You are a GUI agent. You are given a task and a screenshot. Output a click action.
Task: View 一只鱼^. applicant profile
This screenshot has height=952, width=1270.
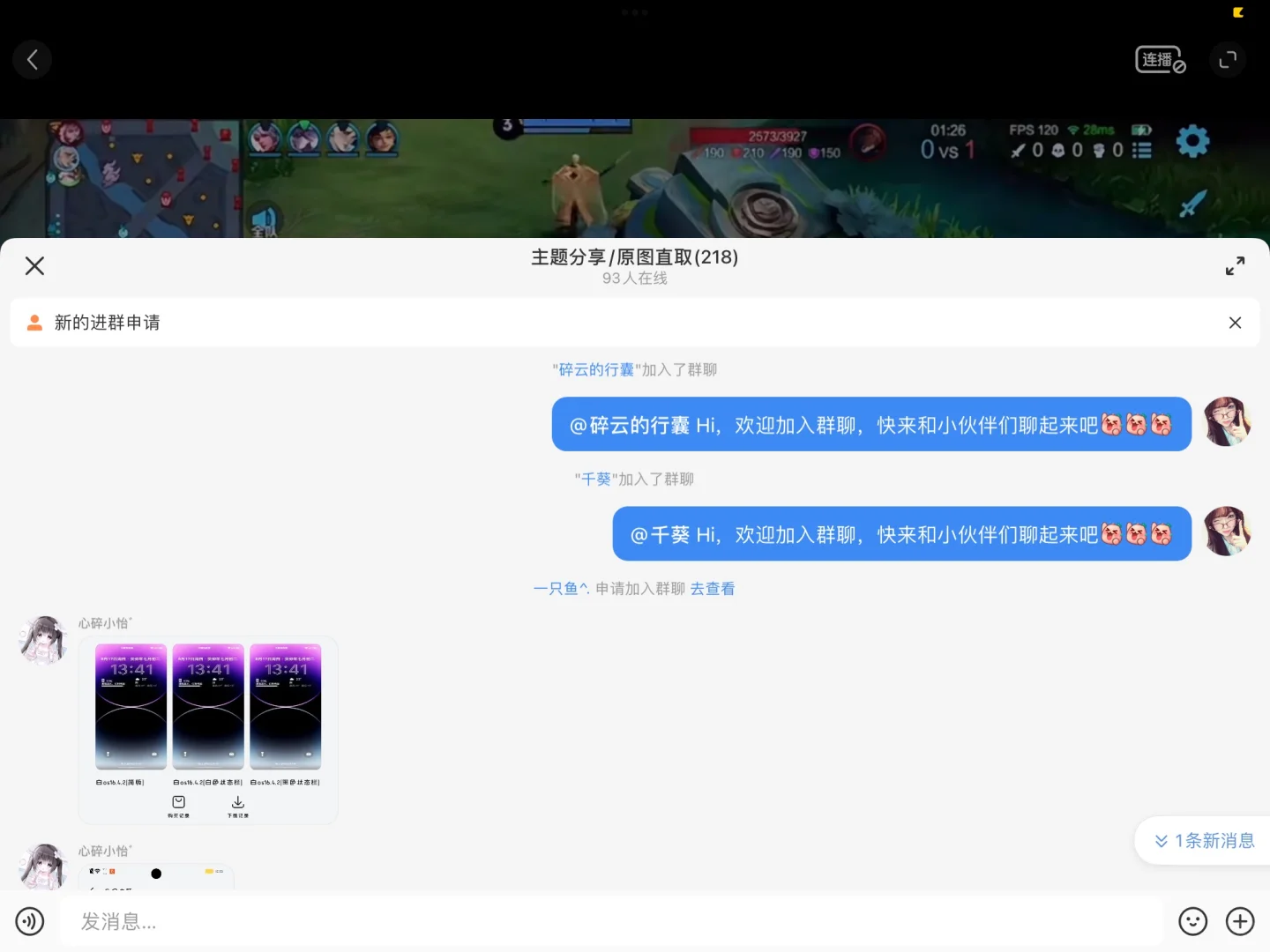[561, 589]
